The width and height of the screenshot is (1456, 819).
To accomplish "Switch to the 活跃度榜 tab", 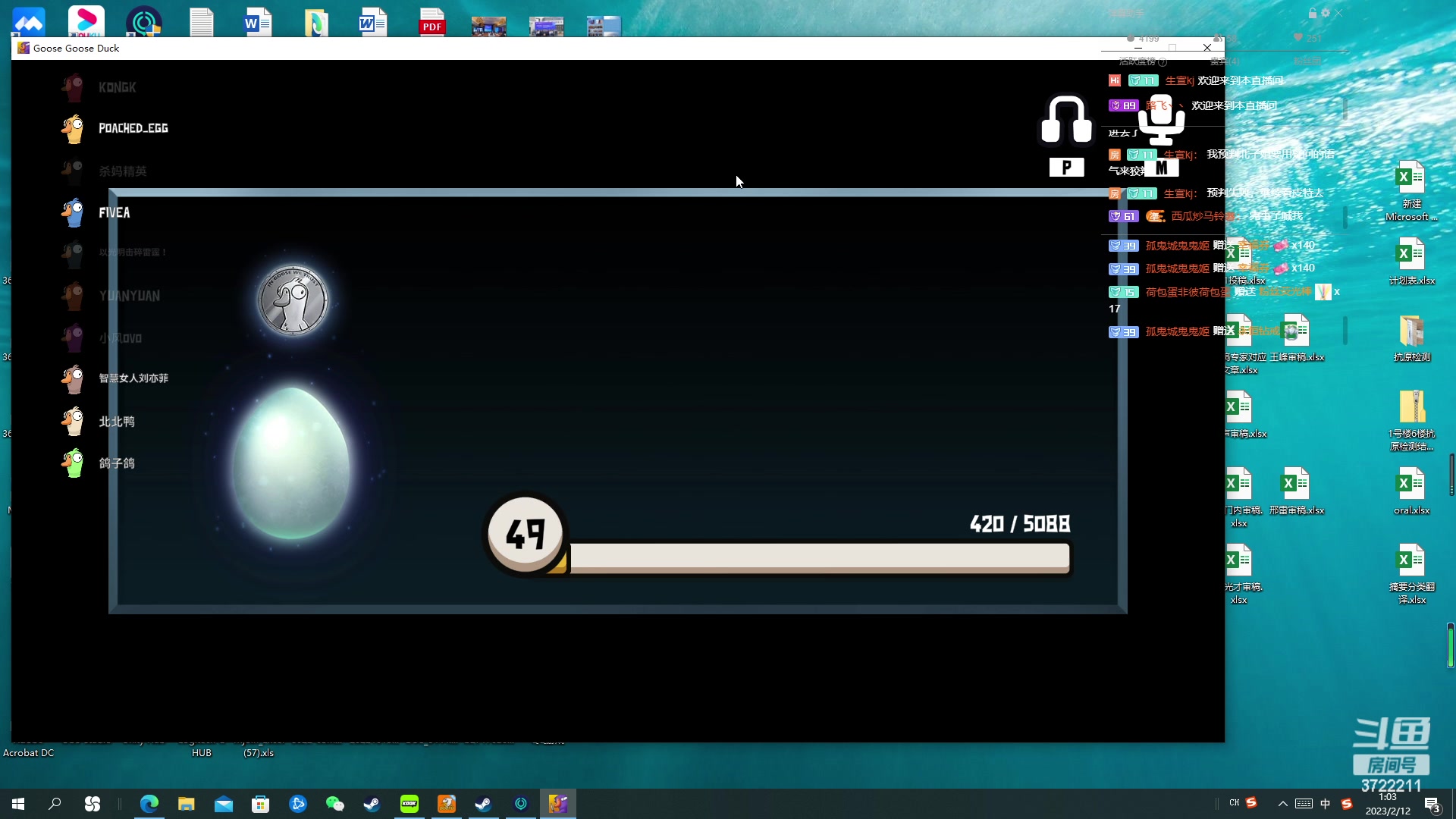I will (x=1143, y=61).
